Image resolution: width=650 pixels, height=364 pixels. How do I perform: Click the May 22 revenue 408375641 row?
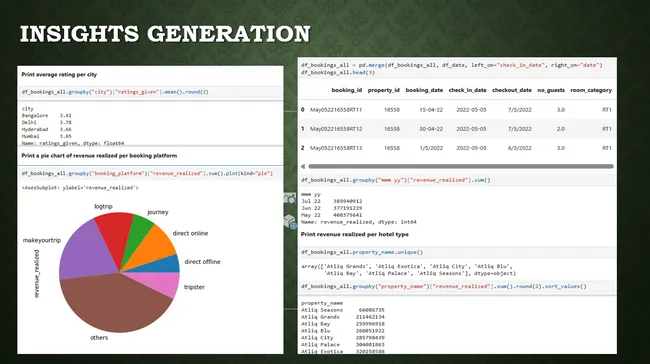(x=332, y=215)
